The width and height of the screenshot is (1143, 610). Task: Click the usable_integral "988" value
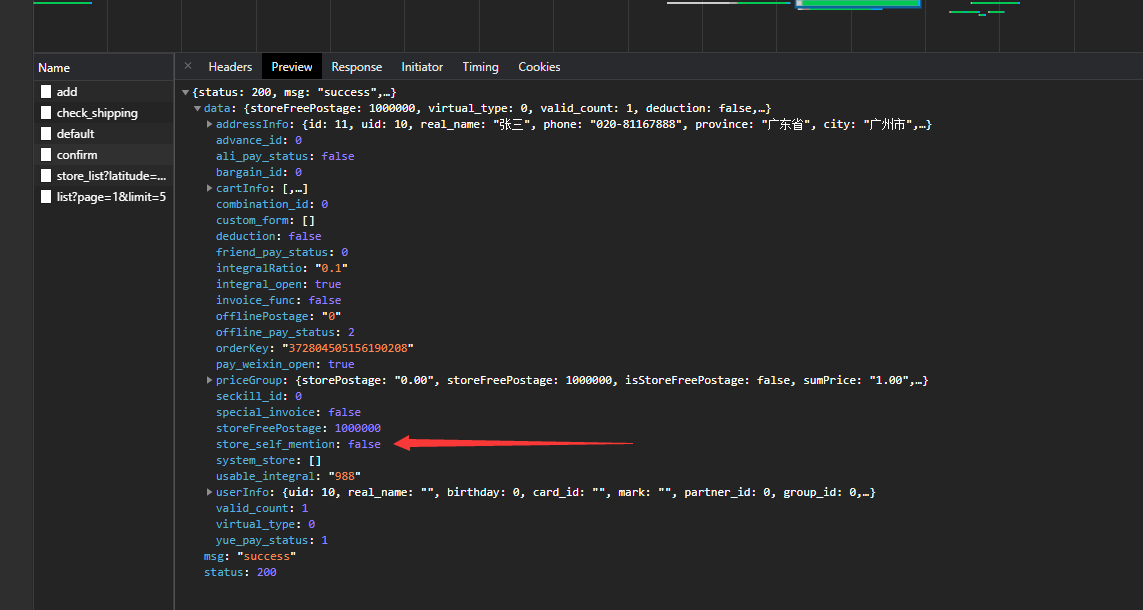click(344, 477)
